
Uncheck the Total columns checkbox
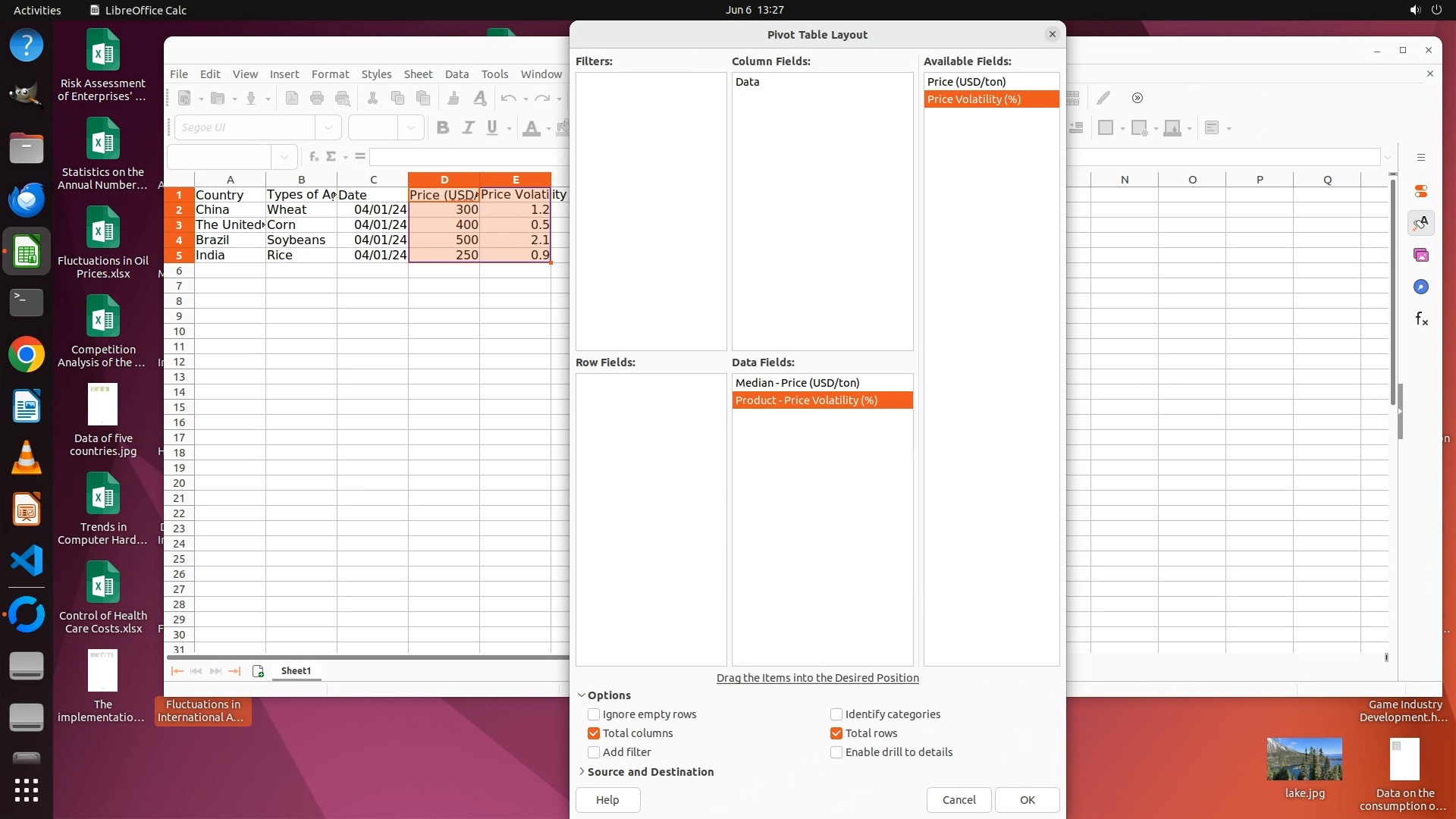pos(594,733)
